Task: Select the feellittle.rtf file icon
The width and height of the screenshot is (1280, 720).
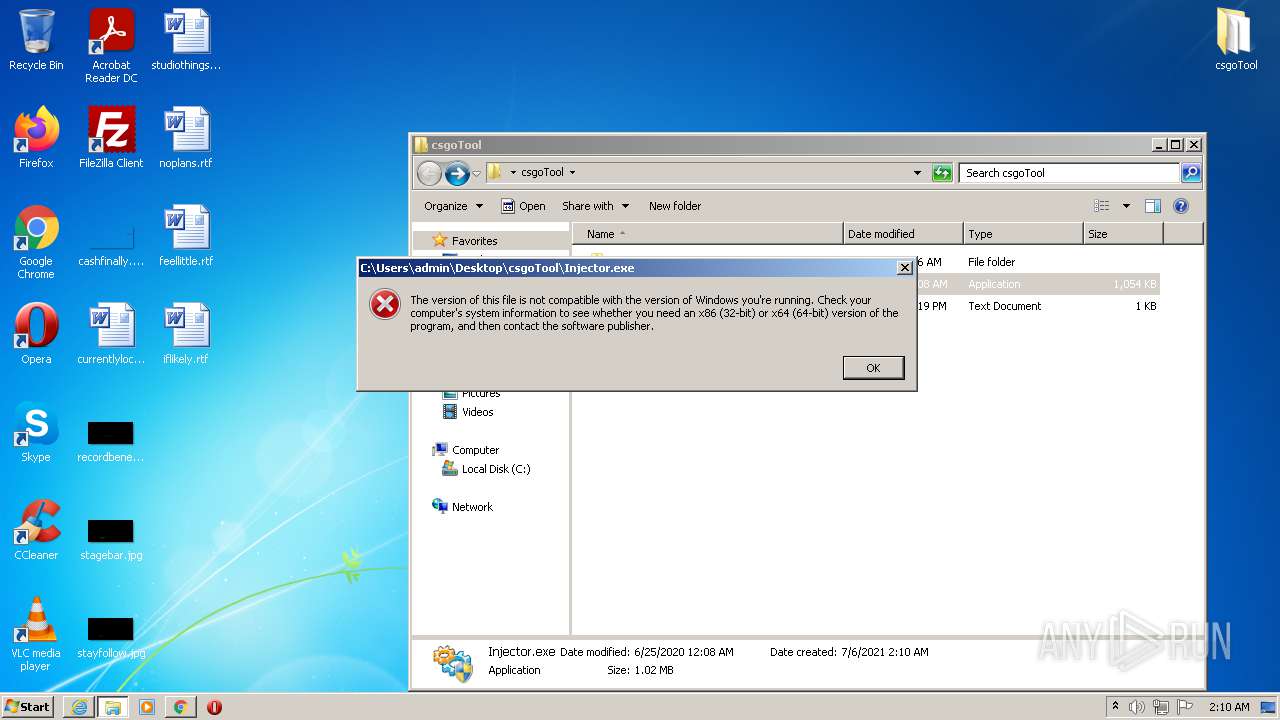Action: point(186,235)
